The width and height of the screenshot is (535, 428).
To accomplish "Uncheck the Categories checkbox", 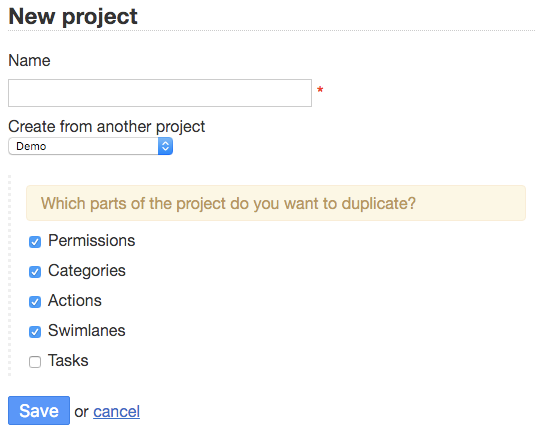I will 35,272.
